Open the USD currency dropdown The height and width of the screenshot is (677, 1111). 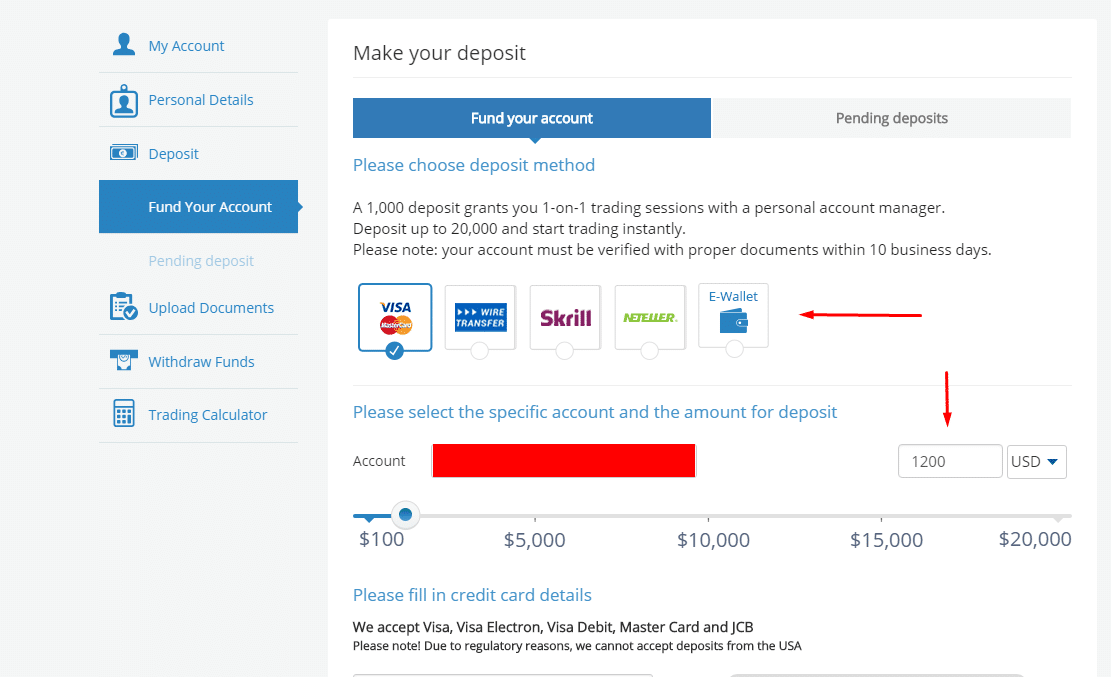click(x=1037, y=462)
